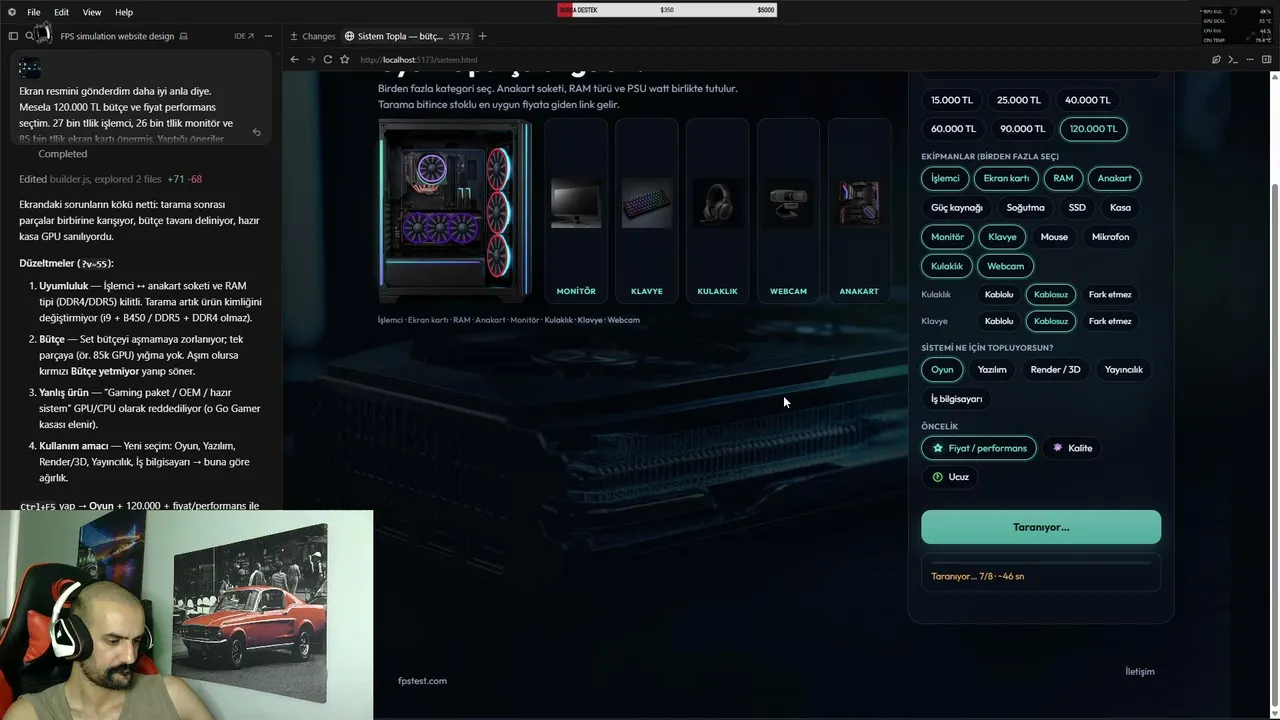
Task: Choose Kablosuz for Klavye
Action: click(1051, 321)
